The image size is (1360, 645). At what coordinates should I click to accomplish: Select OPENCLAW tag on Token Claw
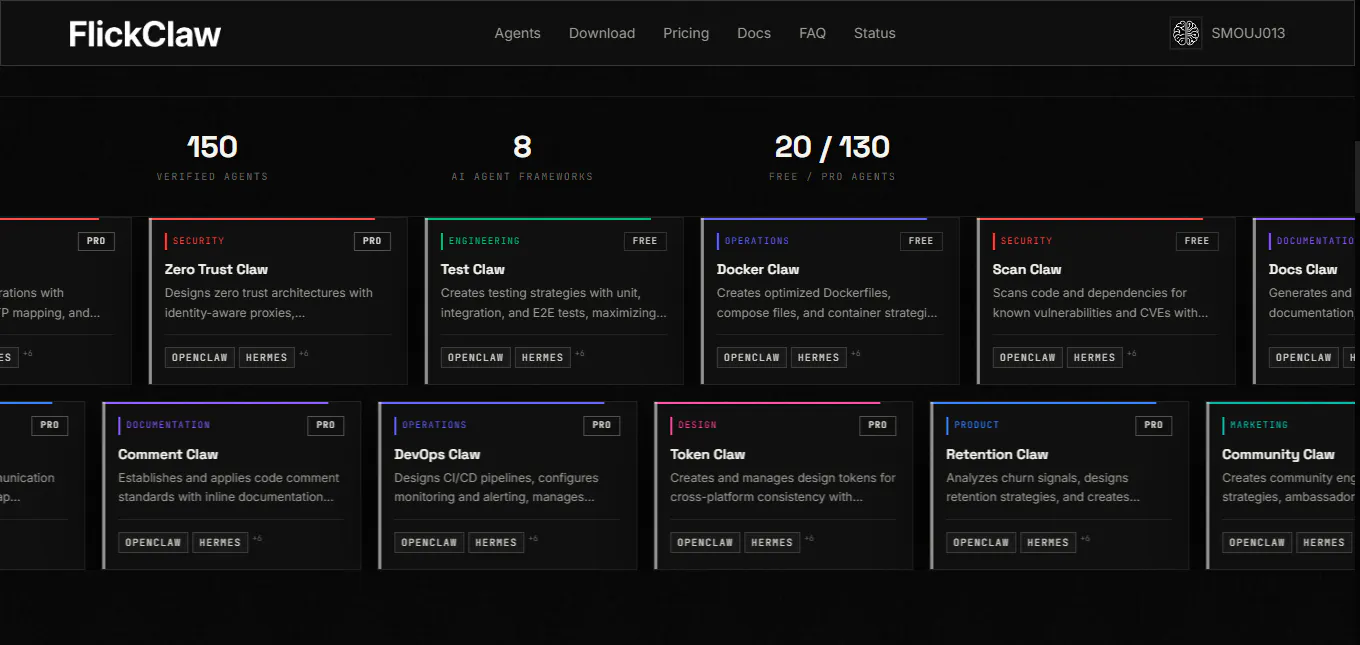tap(705, 543)
